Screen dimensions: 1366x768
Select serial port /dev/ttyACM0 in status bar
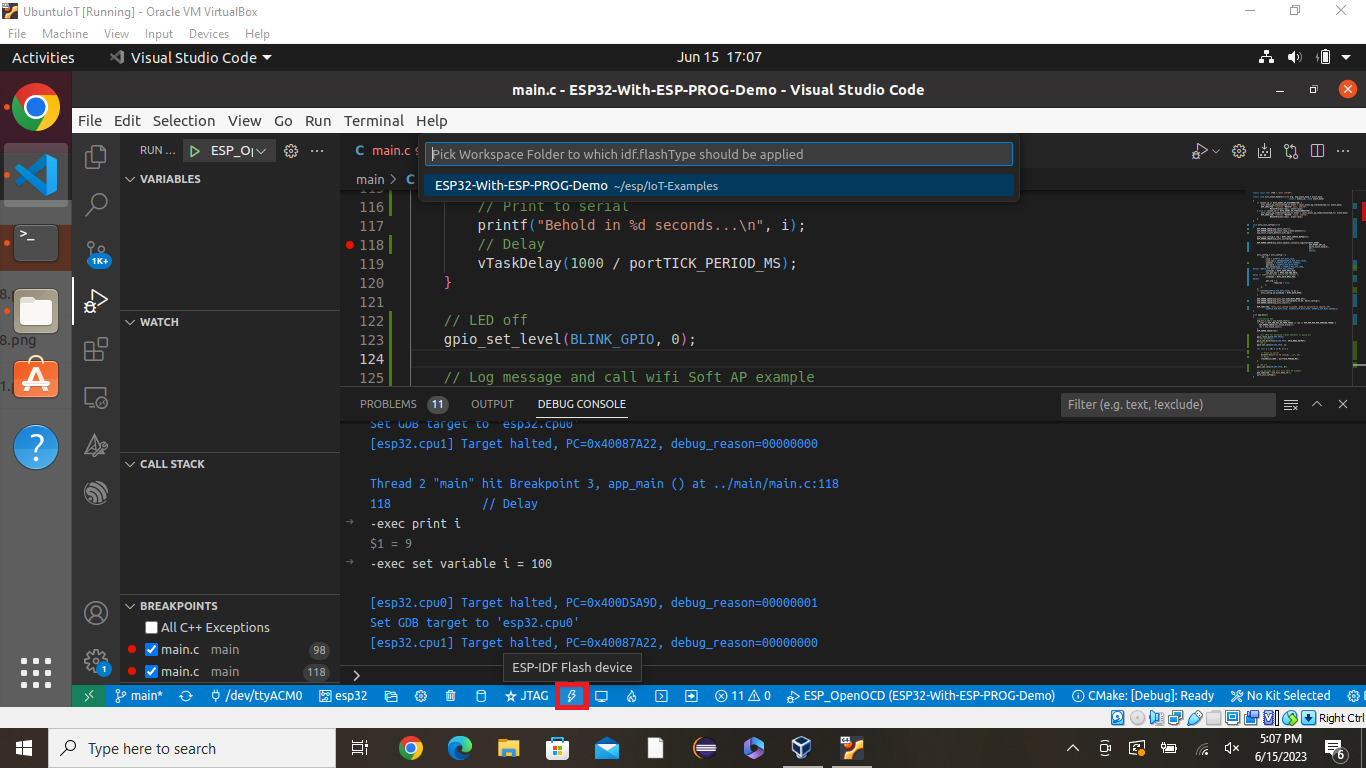(257, 696)
